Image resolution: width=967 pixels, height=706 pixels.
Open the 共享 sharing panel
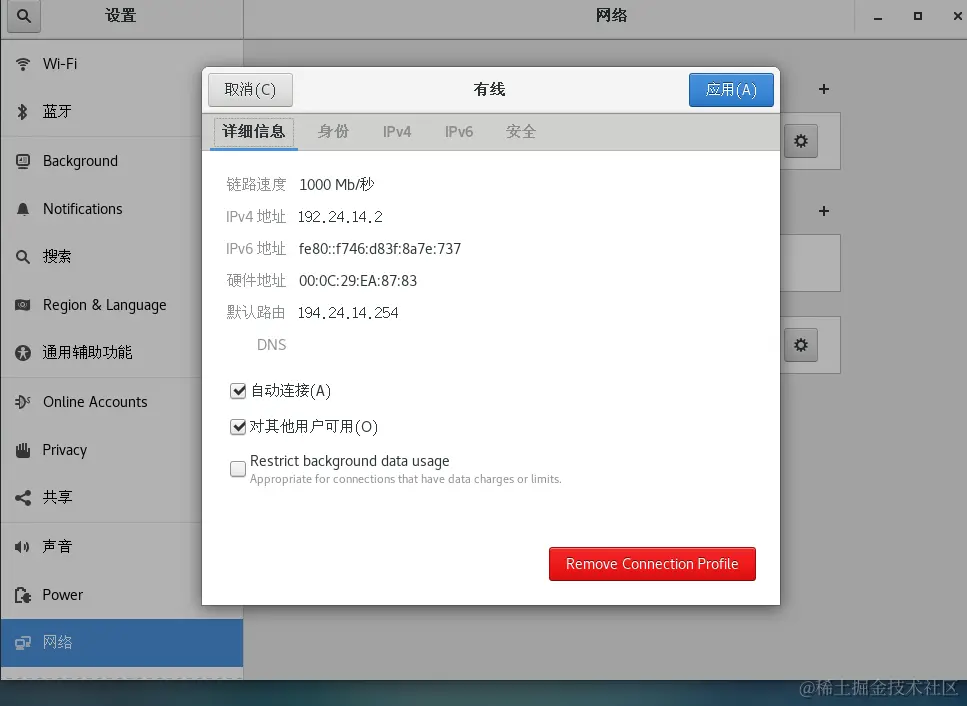click(122, 498)
